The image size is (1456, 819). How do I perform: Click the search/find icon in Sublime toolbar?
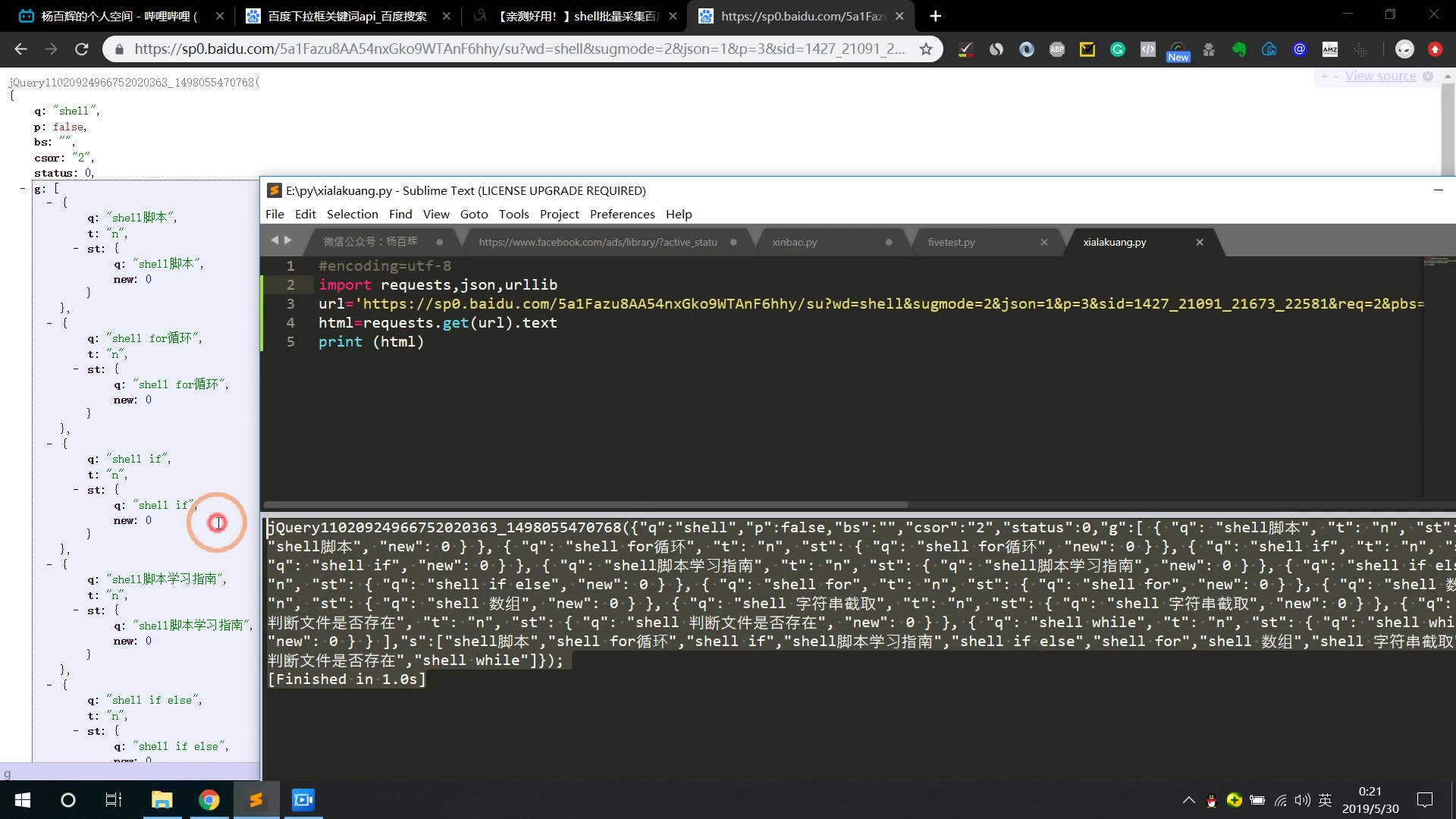(401, 214)
